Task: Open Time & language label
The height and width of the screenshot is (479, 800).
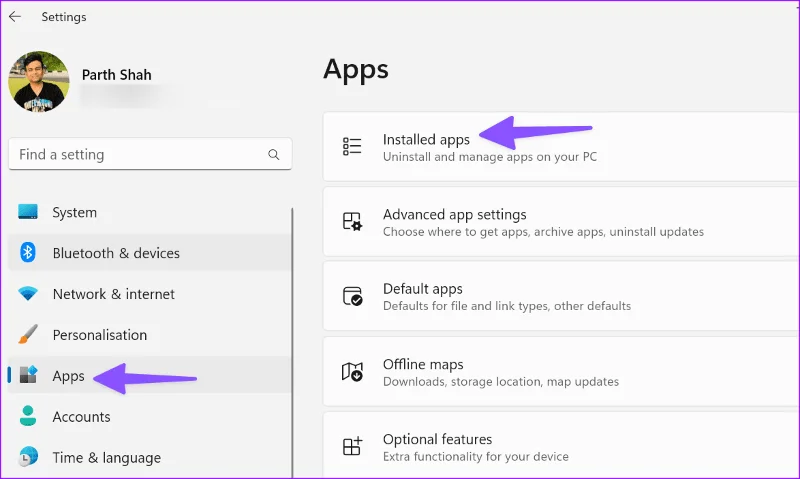Action: pyautogui.click(x=107, y=458)
